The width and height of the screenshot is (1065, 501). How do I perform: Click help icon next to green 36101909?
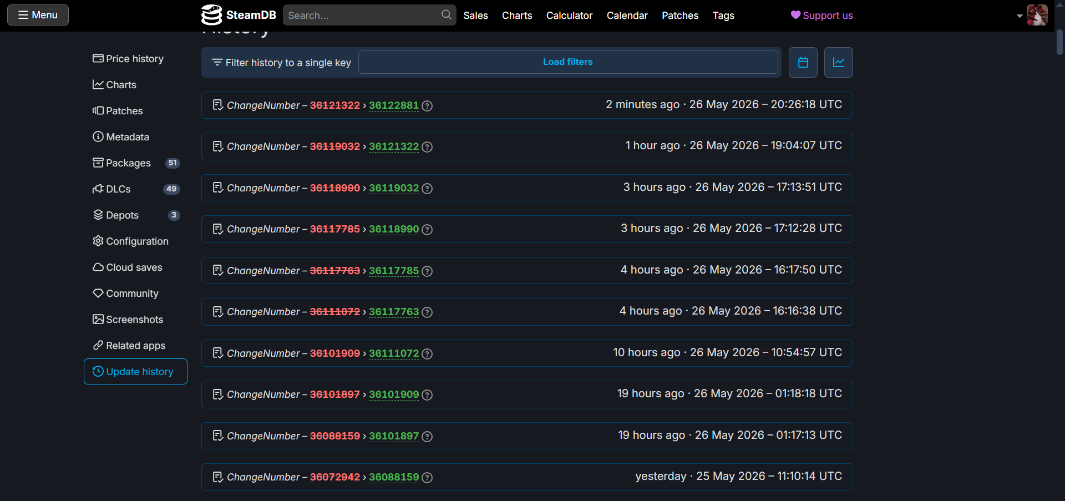coord(427,395)
